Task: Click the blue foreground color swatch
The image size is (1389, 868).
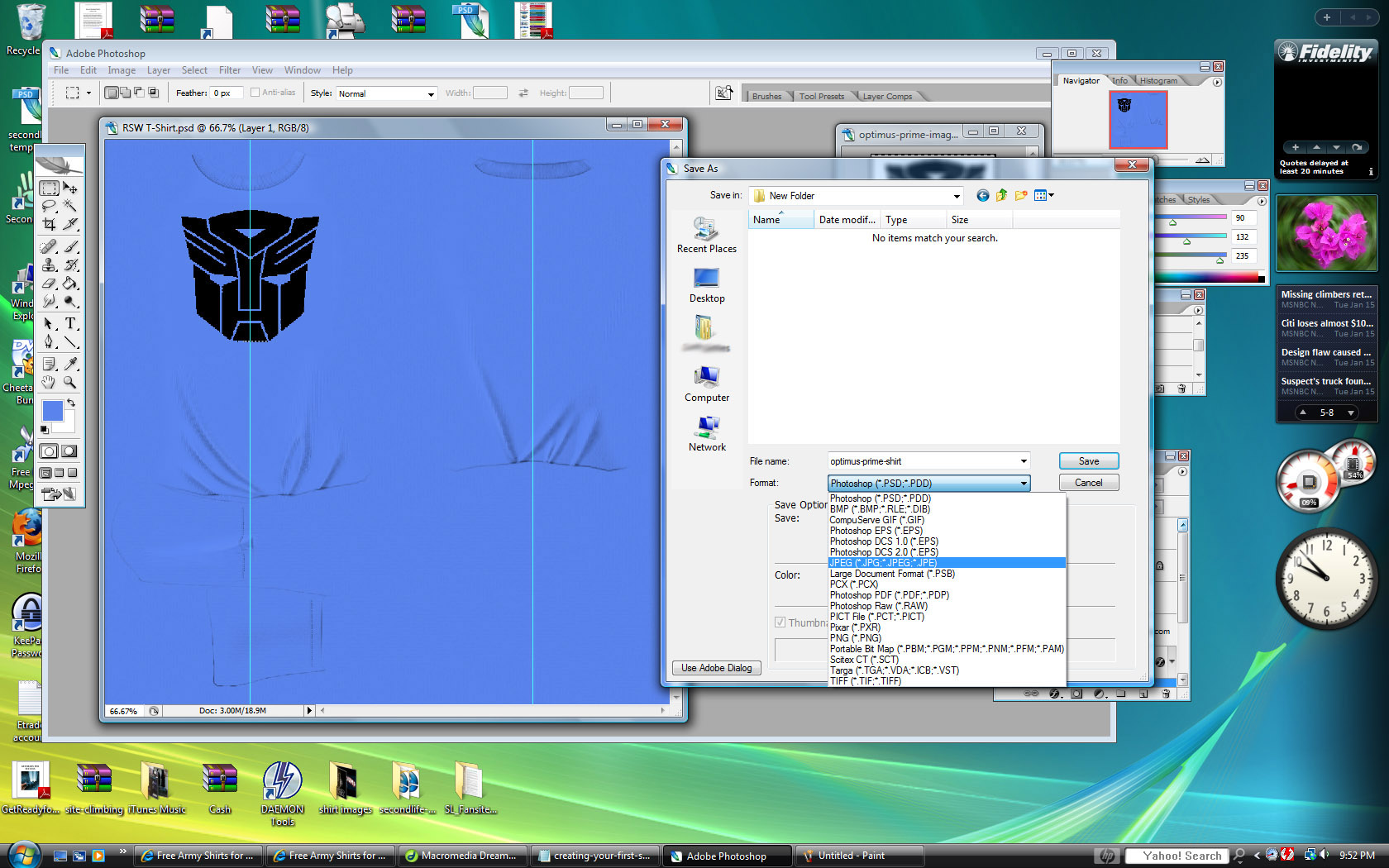Action: tap(52, 411)
